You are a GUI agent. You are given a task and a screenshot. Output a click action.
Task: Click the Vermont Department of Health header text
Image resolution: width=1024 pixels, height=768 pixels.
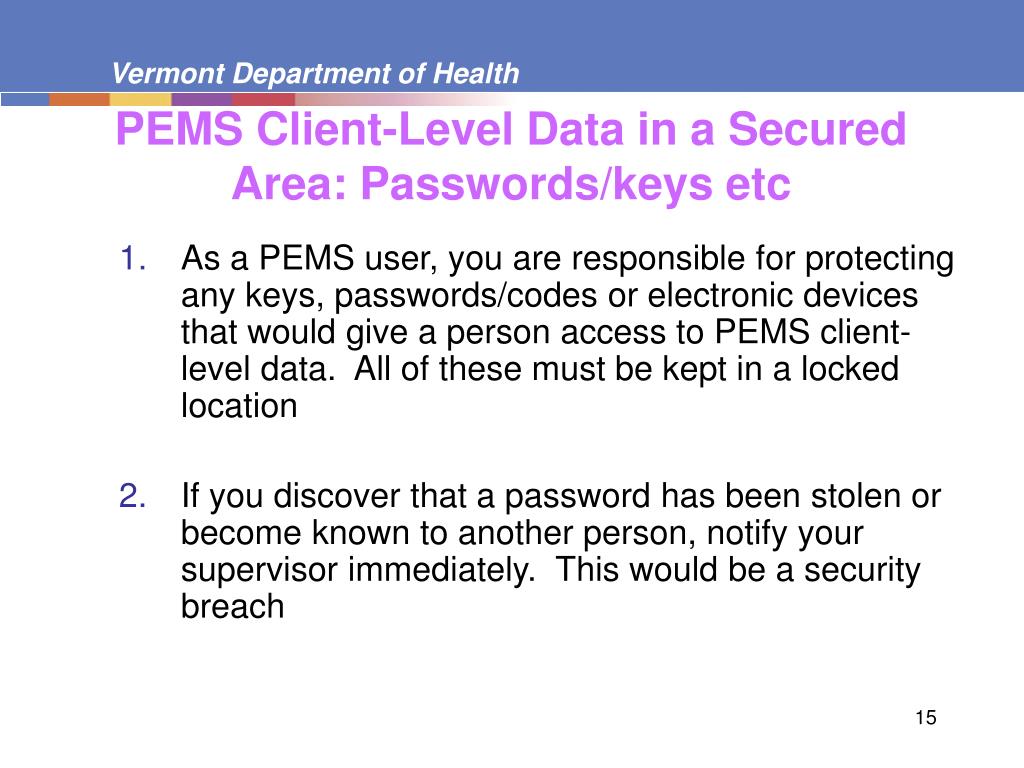click(x=315, y=73)
